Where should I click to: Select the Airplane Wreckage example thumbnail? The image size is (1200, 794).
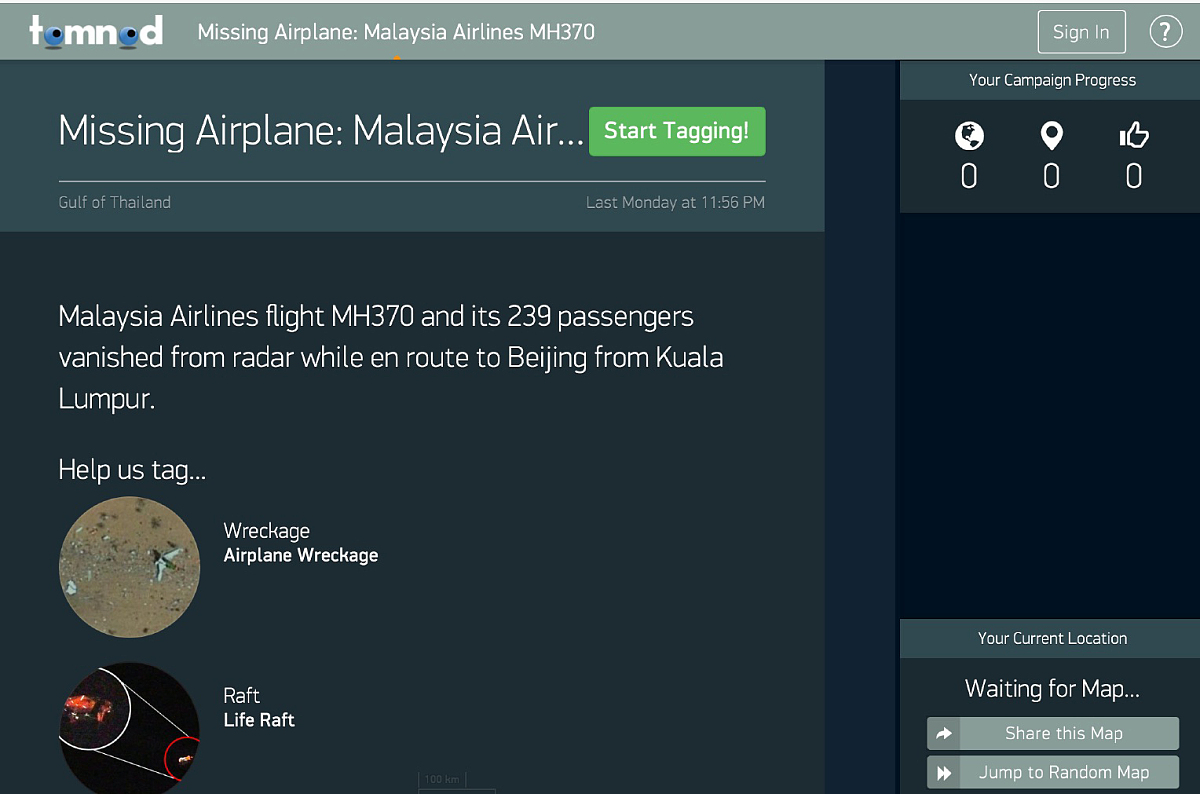(129, 566)
